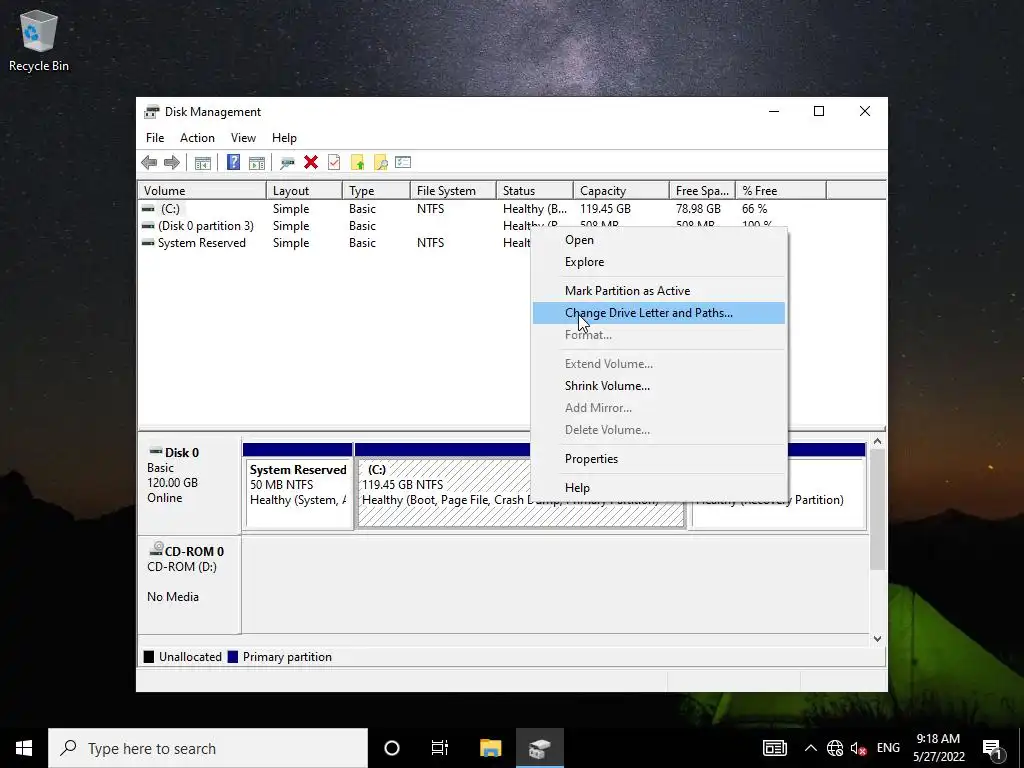Sort by the Free Space column header
The image size is (1024, 768).
(x=702, y=191)
